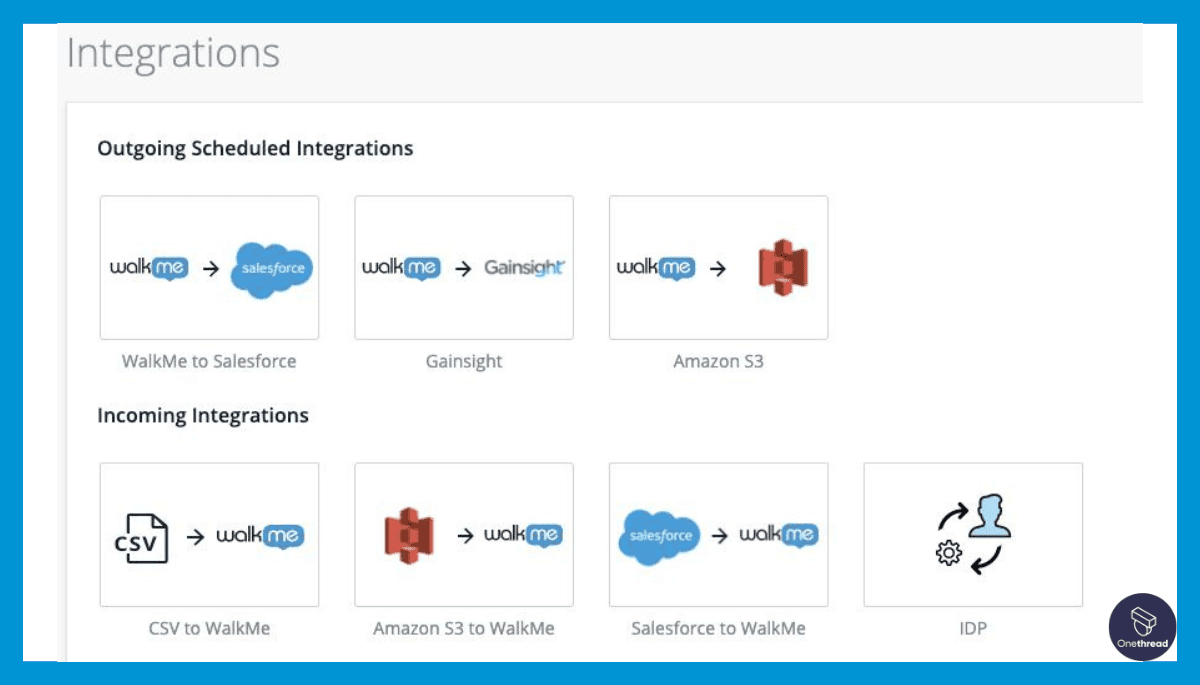Select the Salesforce to WalkMe integration
The image size is (1200, 685).
coord(718,534)
